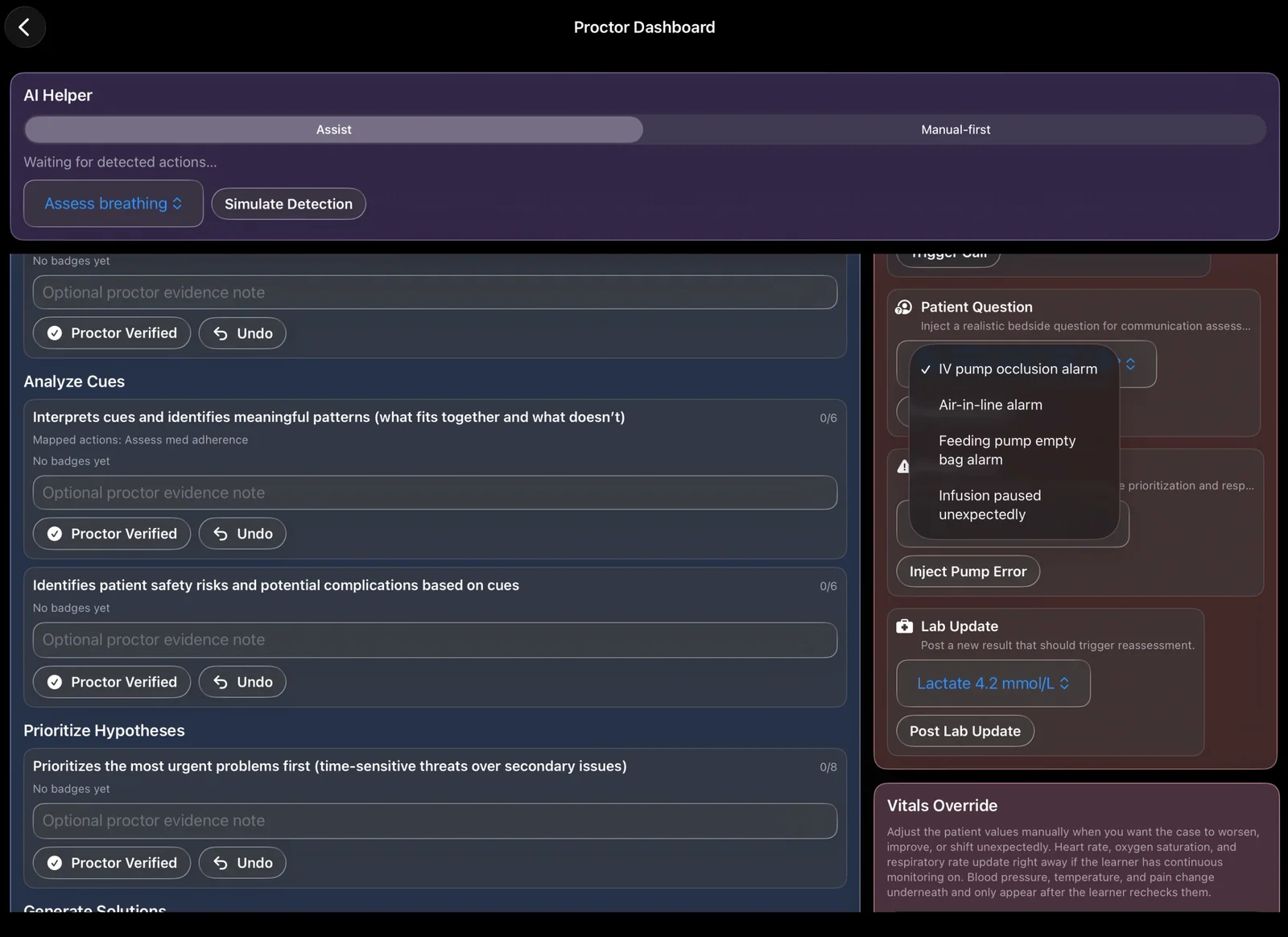Select Infusion paused unexpectedly option
Screen dimensions: 1288x937
(1014, 505)
